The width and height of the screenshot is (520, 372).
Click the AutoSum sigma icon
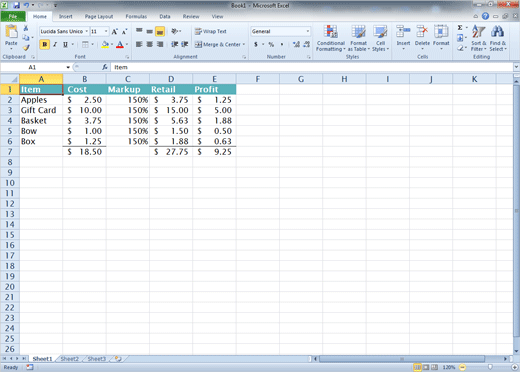click(460, 28)
